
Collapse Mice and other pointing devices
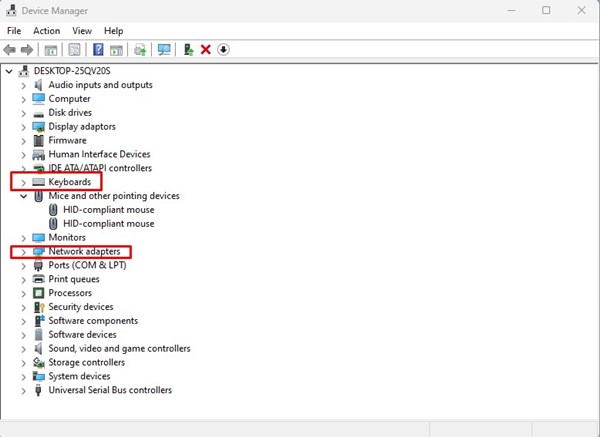coord(24,196)
